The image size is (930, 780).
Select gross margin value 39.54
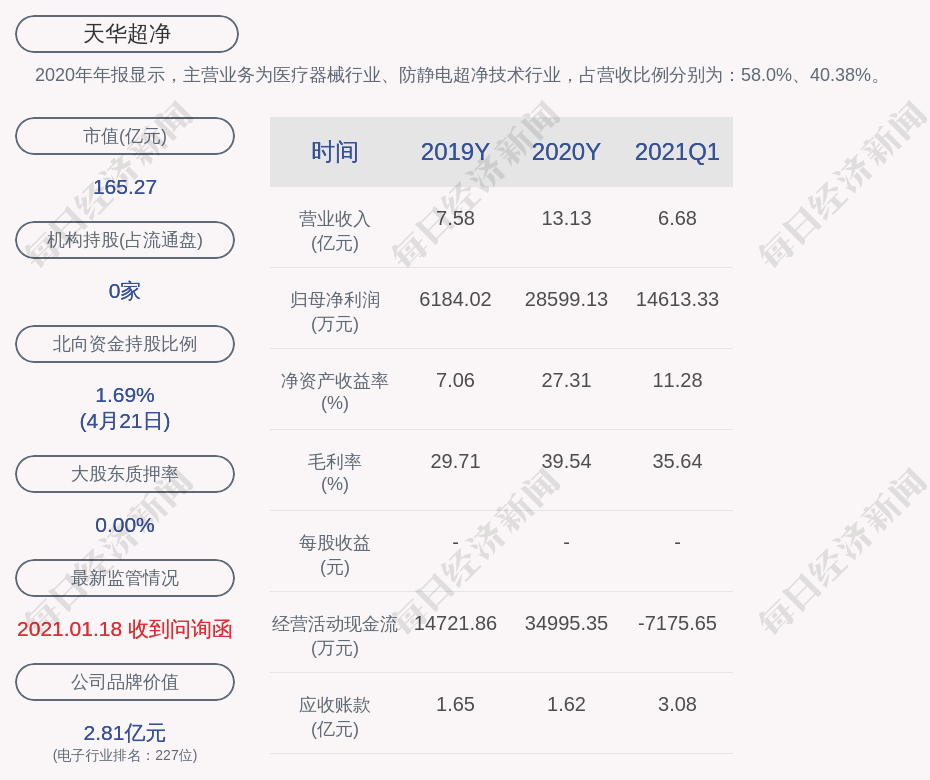(566, 461)
